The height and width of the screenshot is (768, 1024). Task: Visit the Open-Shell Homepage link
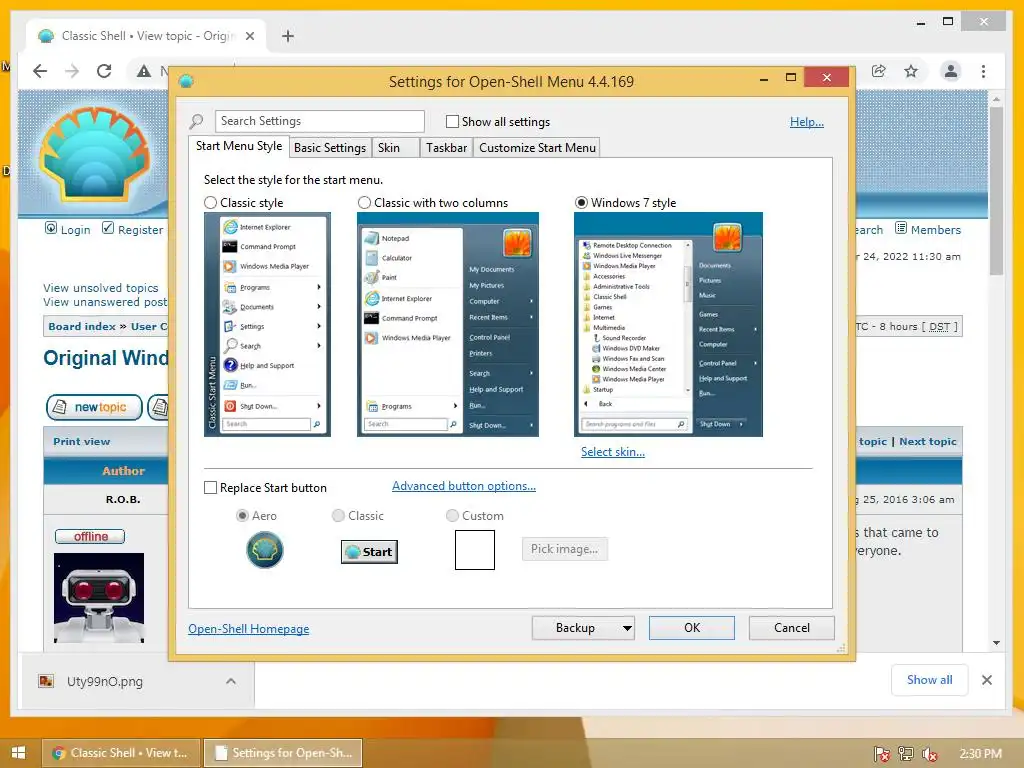tap(248, 628)
